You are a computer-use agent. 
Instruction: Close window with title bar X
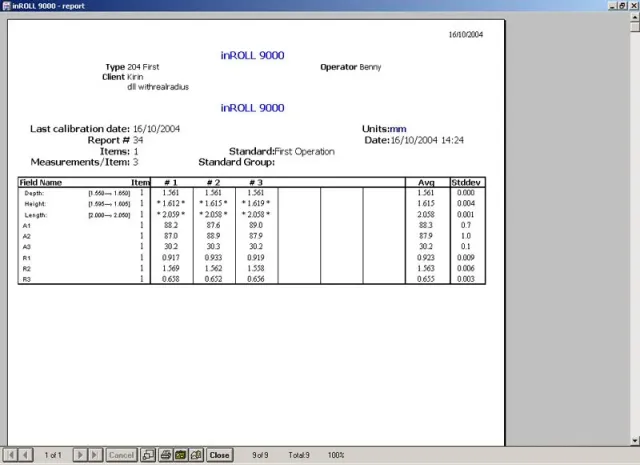click(633, 6)
